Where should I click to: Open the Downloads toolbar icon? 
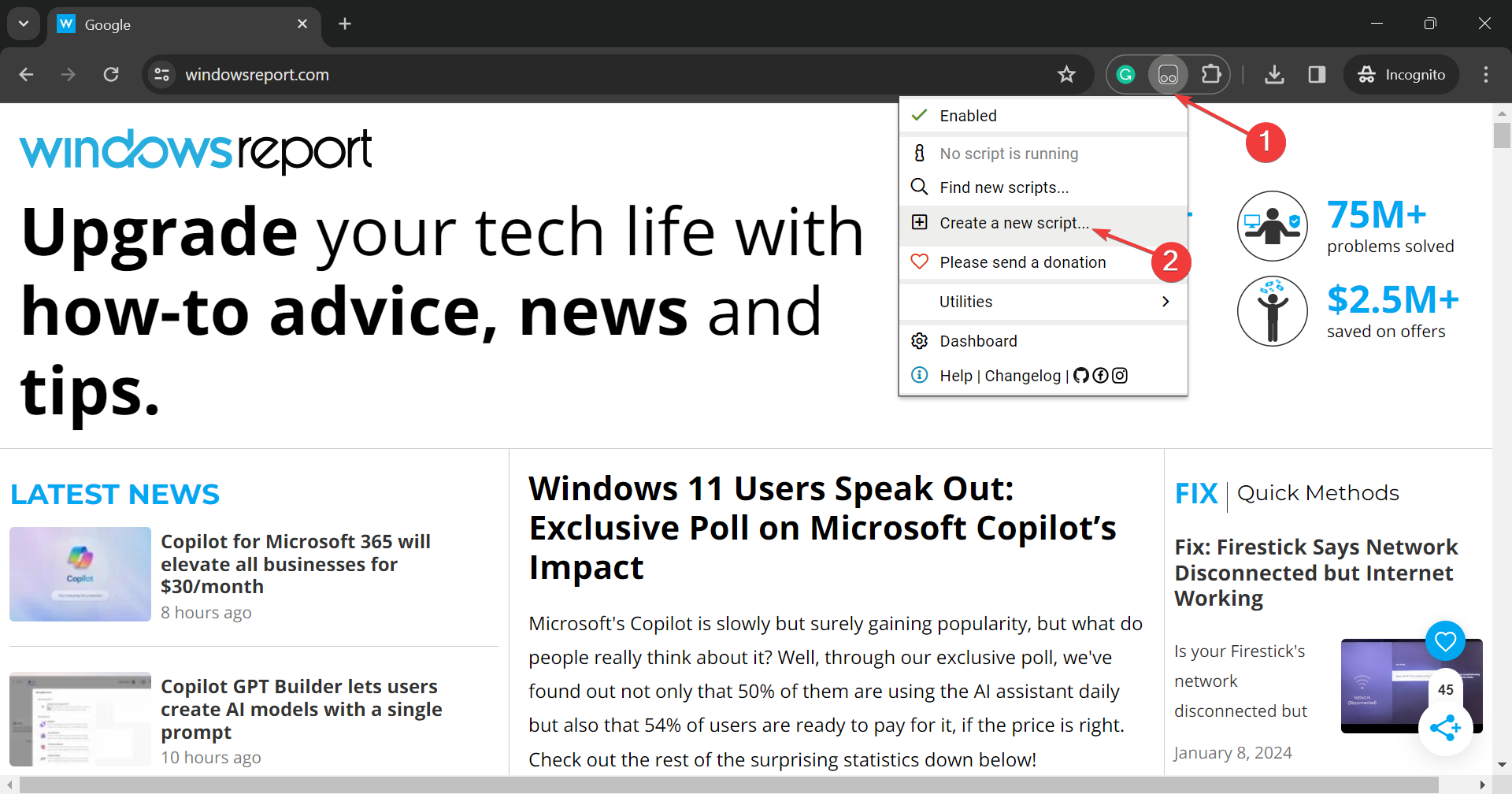tap(1274, 75)
